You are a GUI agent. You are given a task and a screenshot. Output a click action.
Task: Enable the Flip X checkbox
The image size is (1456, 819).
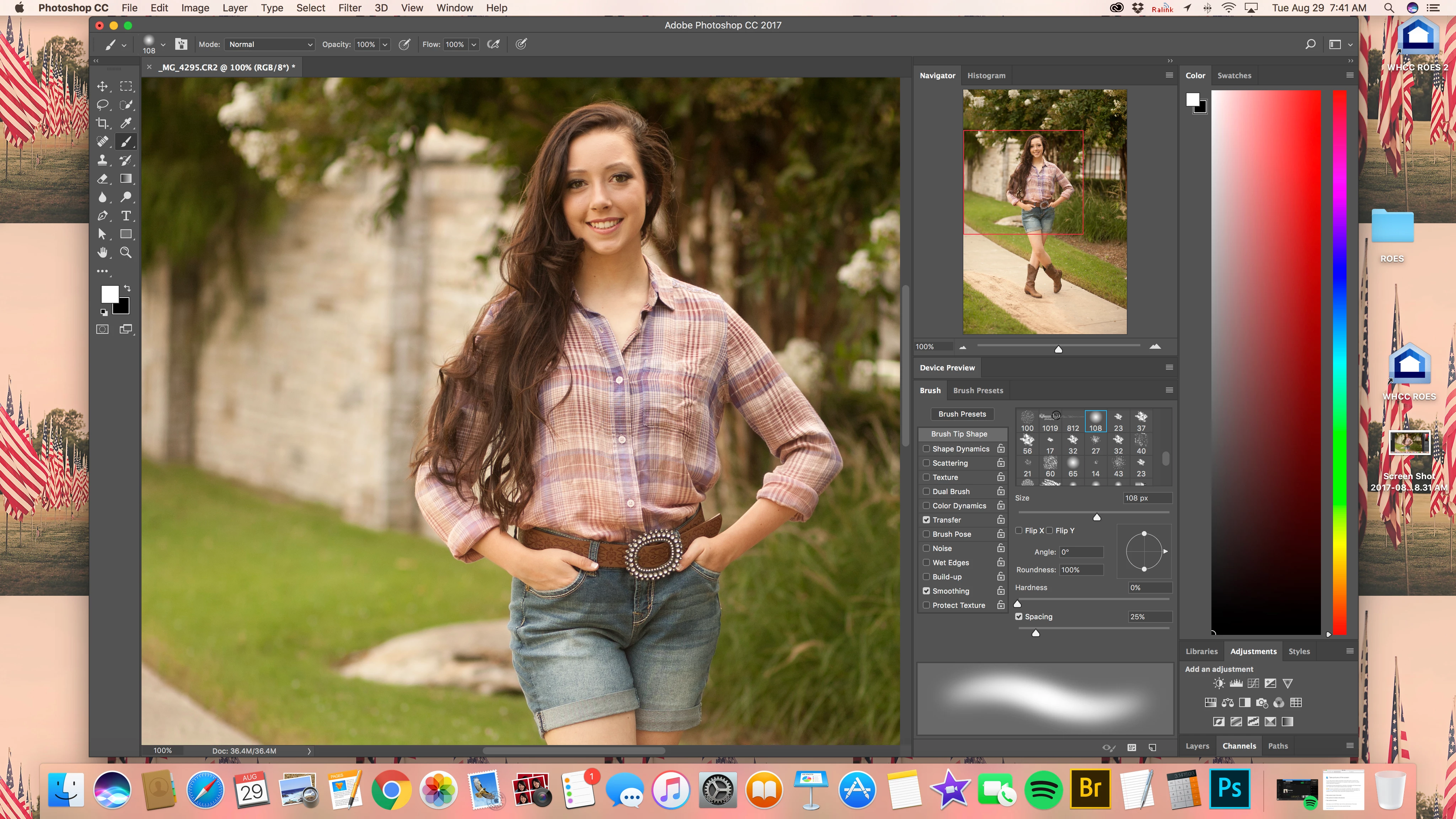[1019, 530]
